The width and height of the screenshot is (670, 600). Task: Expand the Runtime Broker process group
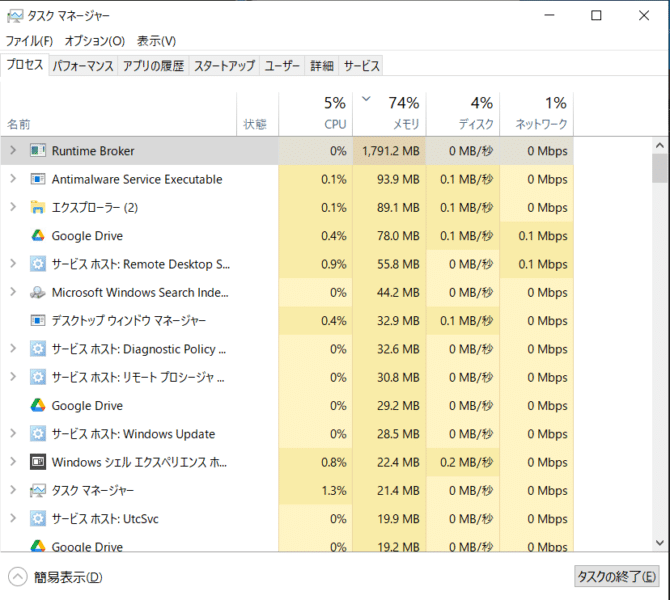(x=13, y=150)
